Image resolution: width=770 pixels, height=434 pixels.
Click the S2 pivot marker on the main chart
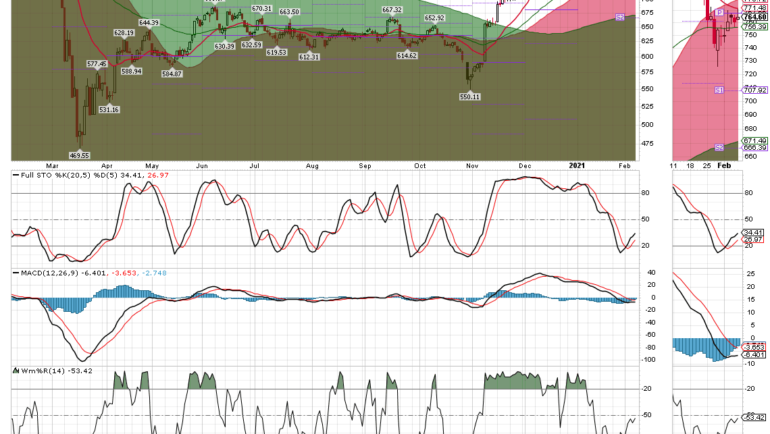pyautogui.click(x=620, y=17)
